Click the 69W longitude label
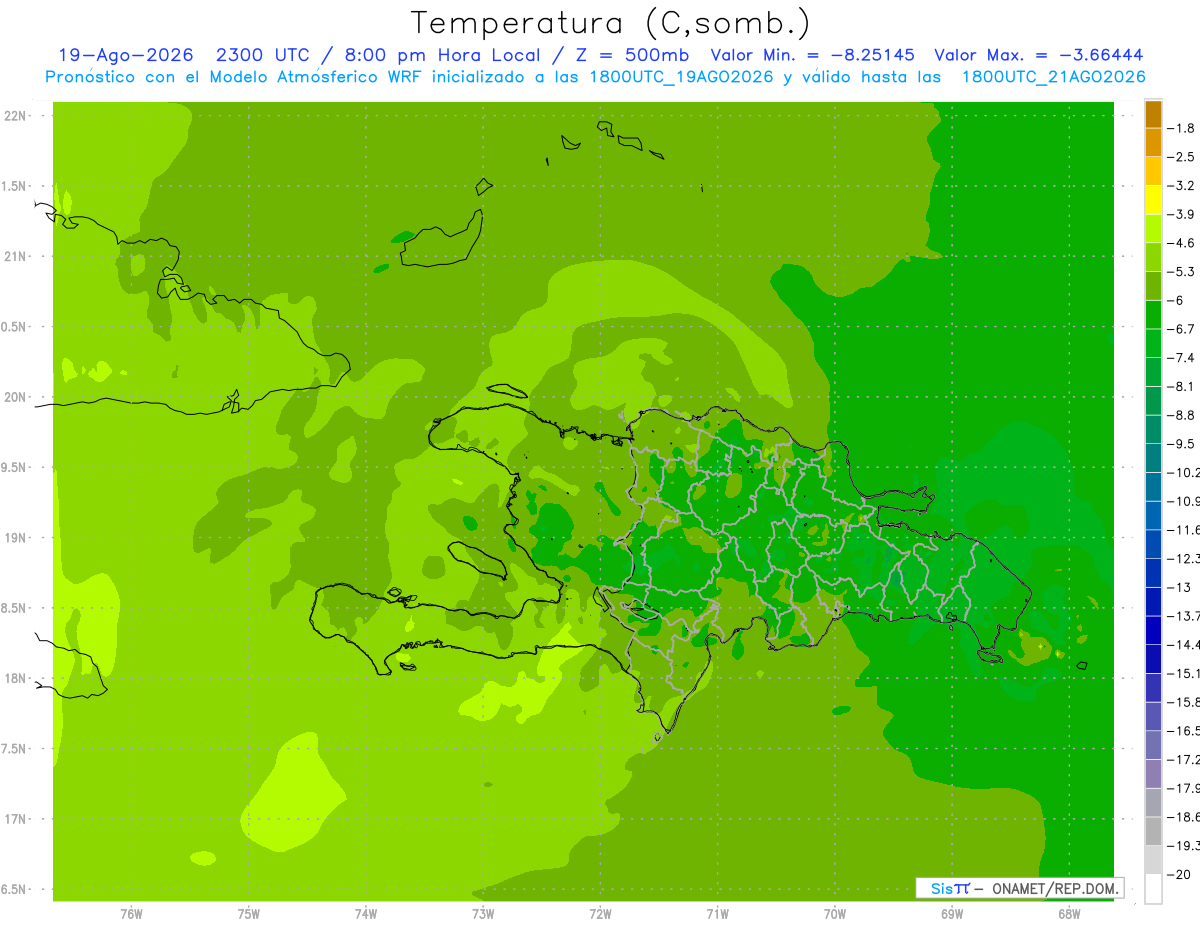Screen dimensions: 1200x927 [952, 913]
